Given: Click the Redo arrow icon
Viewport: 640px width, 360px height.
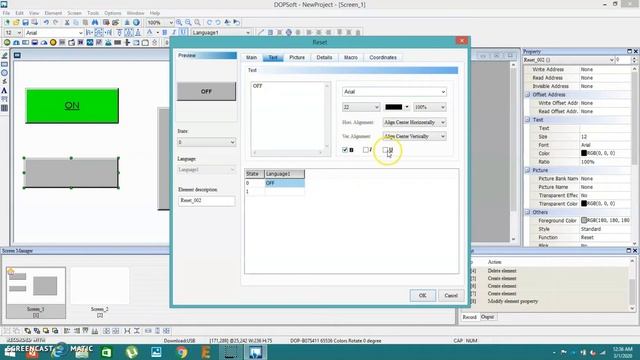Looking at the screenshot, I should pos(56,22).
